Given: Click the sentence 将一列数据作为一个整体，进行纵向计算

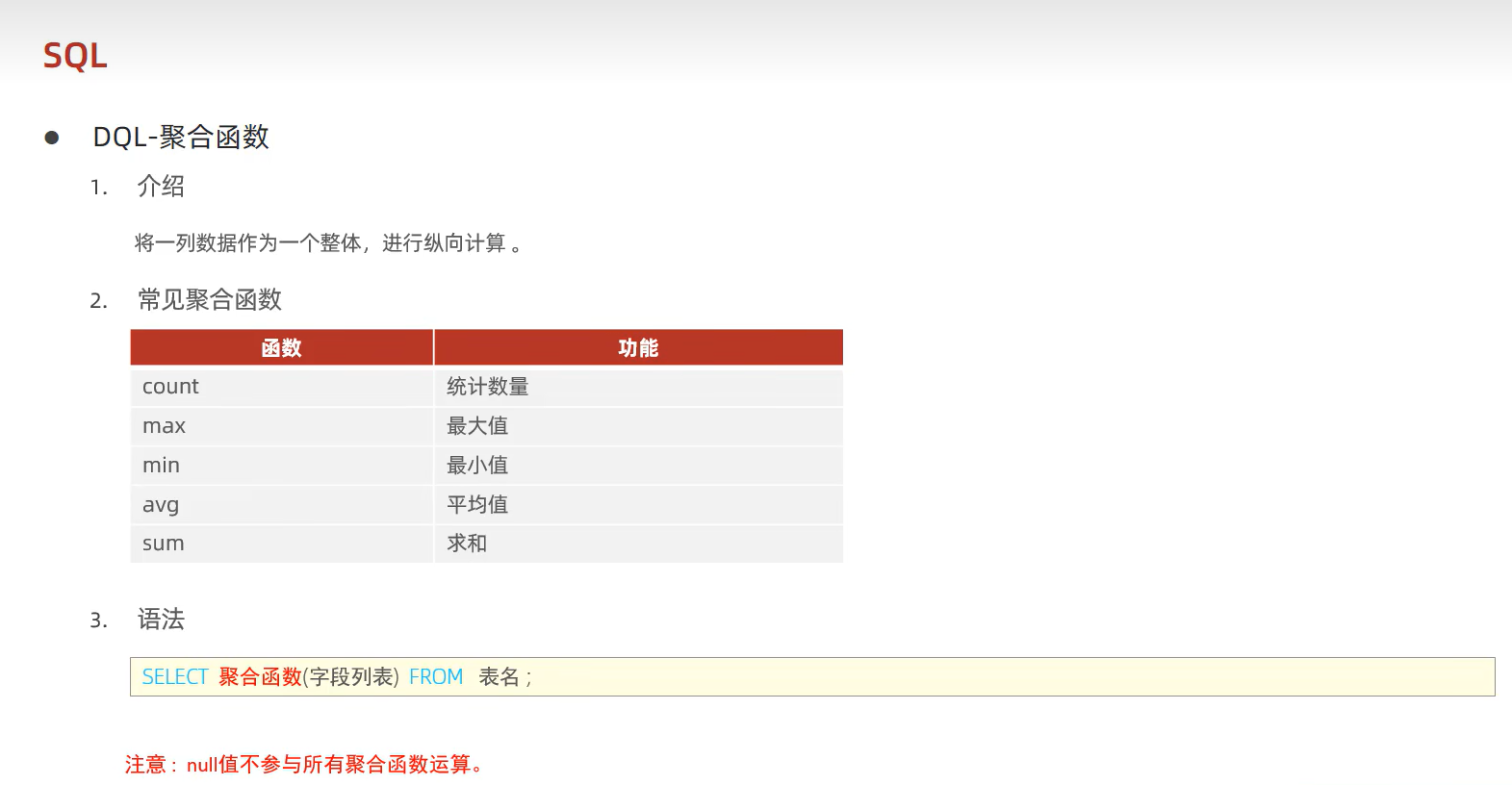Looking at the screenshot, I should pos(328,243).
